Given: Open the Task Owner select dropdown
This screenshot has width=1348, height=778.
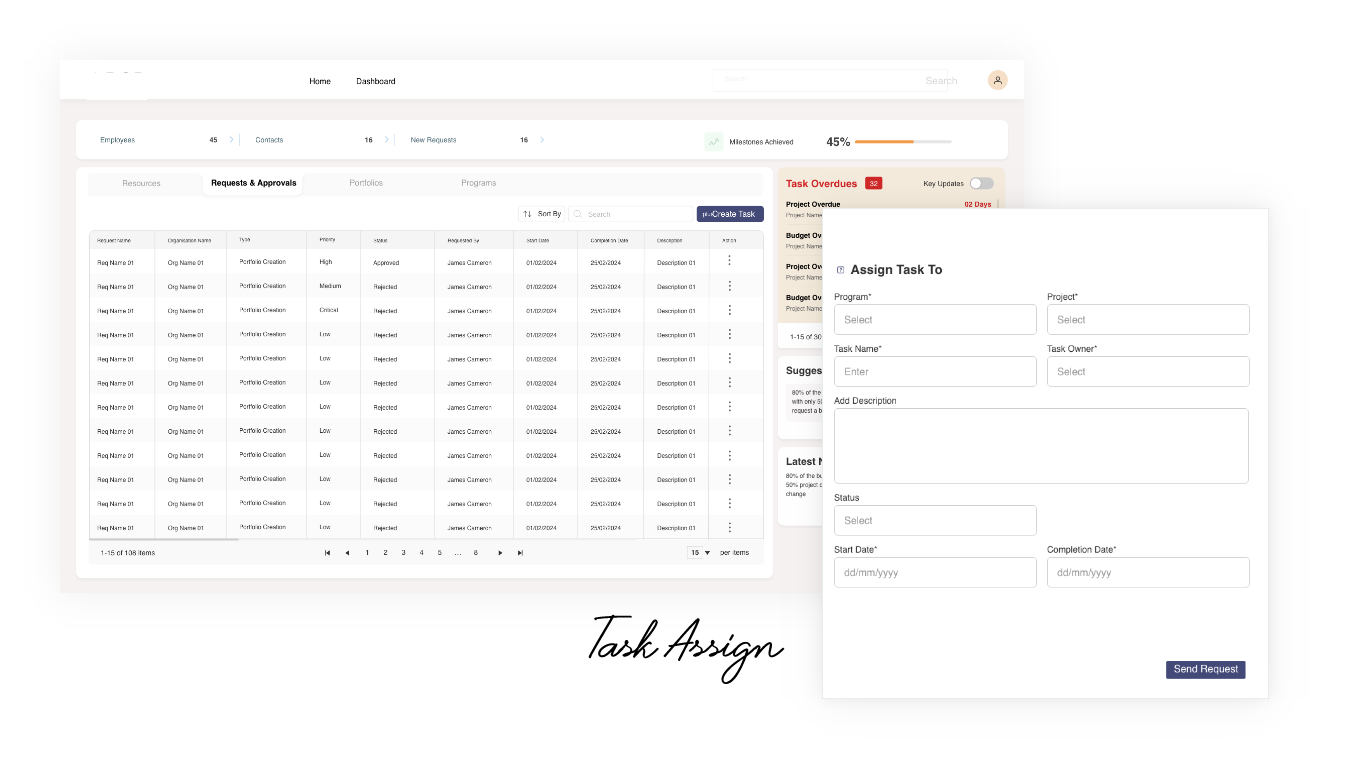Looking at the screenshot, I should point(1148,372).
